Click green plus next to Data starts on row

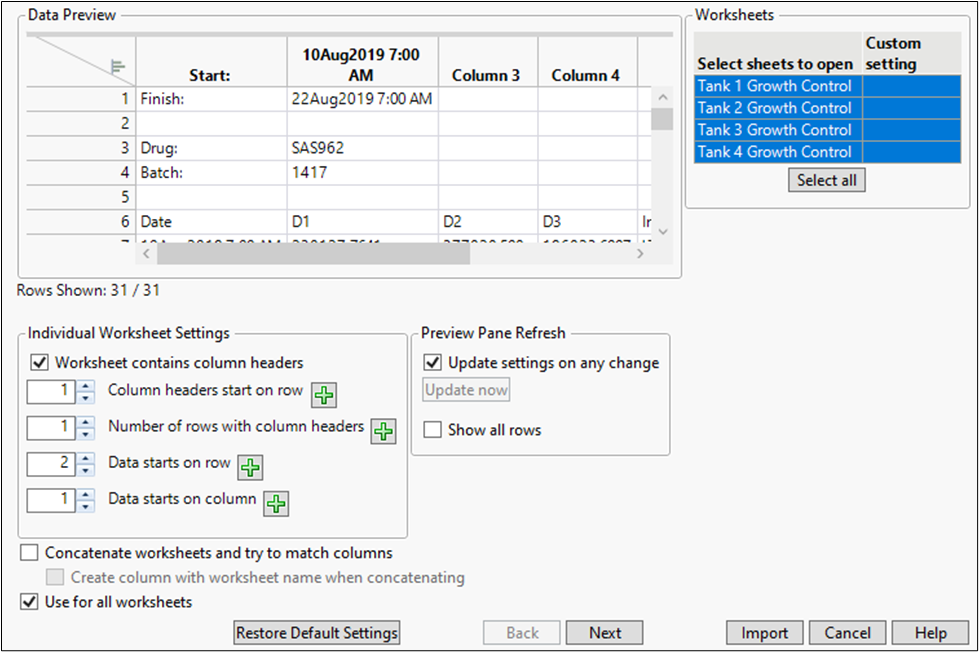(x=250, y=467)
